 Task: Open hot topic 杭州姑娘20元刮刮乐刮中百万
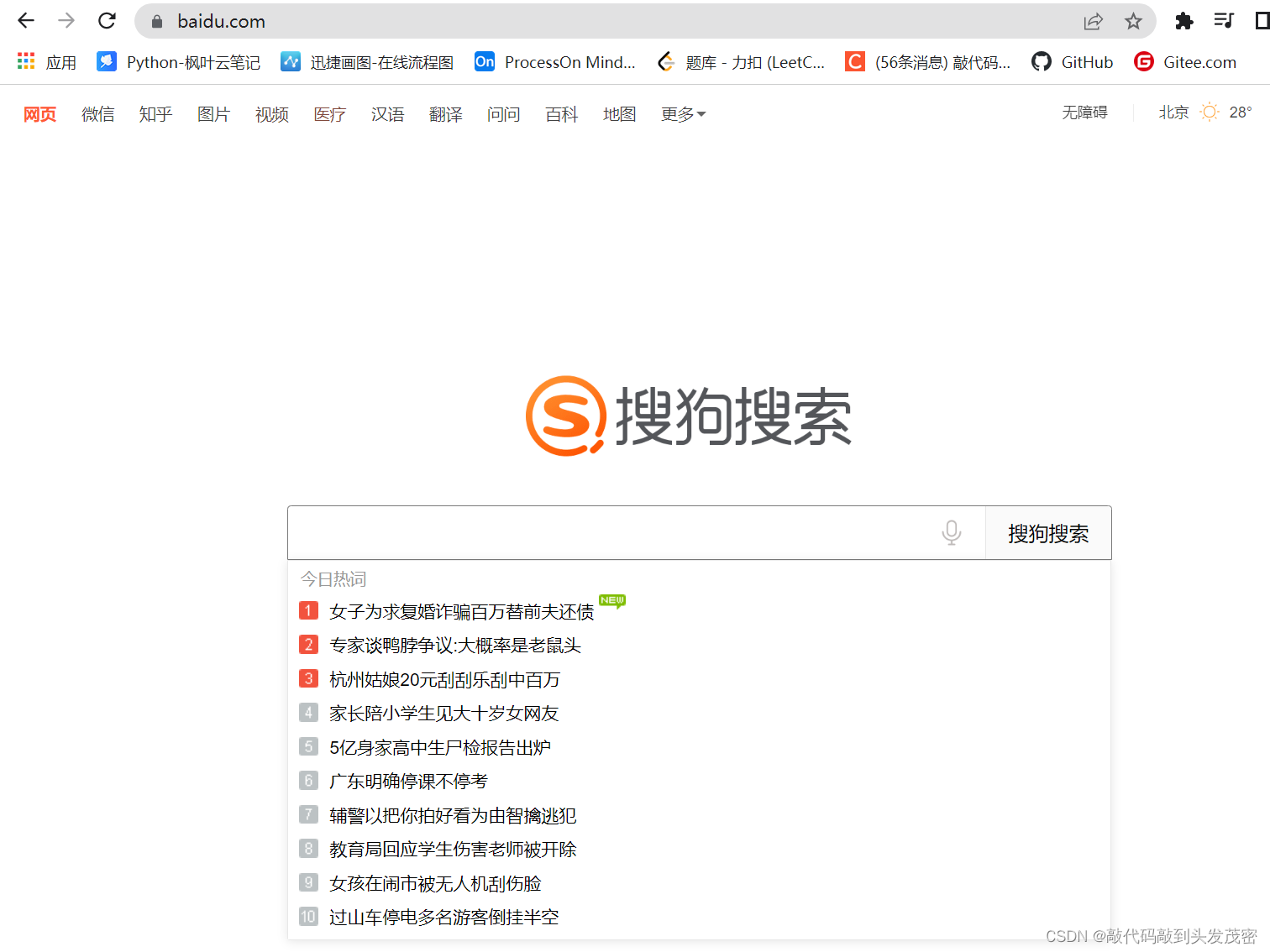pyautogui.click(x=445, y=679)
